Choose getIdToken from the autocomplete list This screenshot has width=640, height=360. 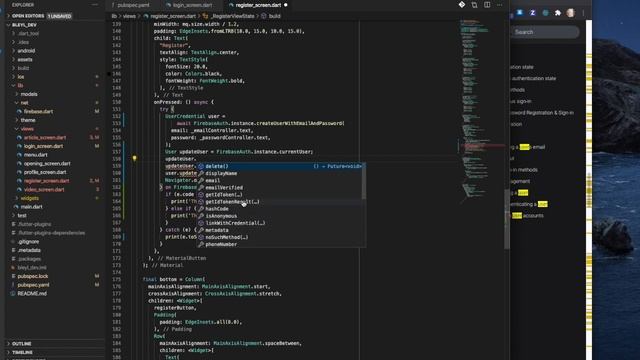click(280, 195)
